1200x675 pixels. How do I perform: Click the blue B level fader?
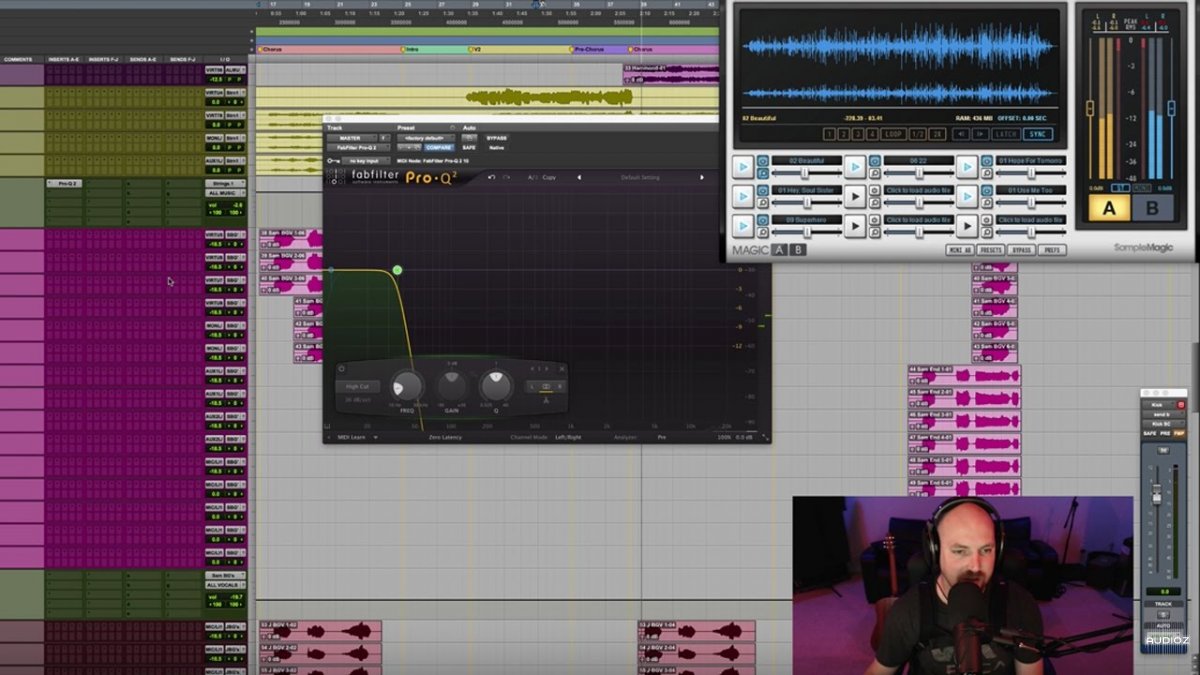tap(1171, 108)
